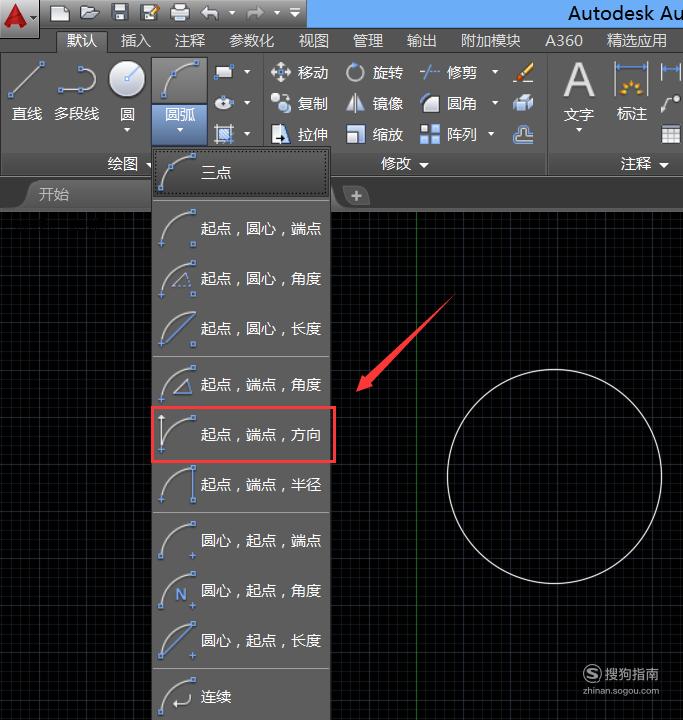The width and height of the screenshot is (683, 720).
Task: Click the Open file folder icon
Action: coord(90,13)
